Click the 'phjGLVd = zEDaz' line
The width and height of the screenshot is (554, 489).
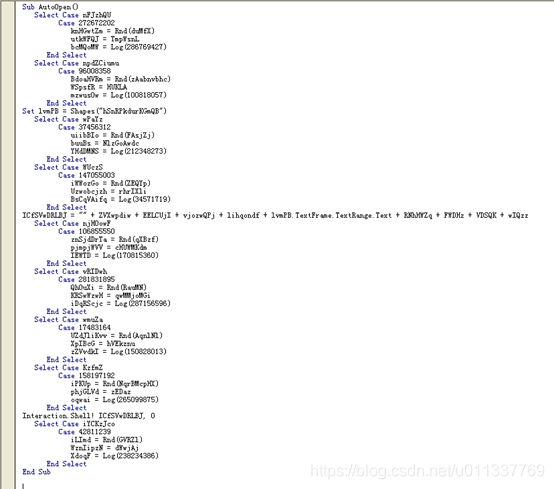click(x=100, y=392)
